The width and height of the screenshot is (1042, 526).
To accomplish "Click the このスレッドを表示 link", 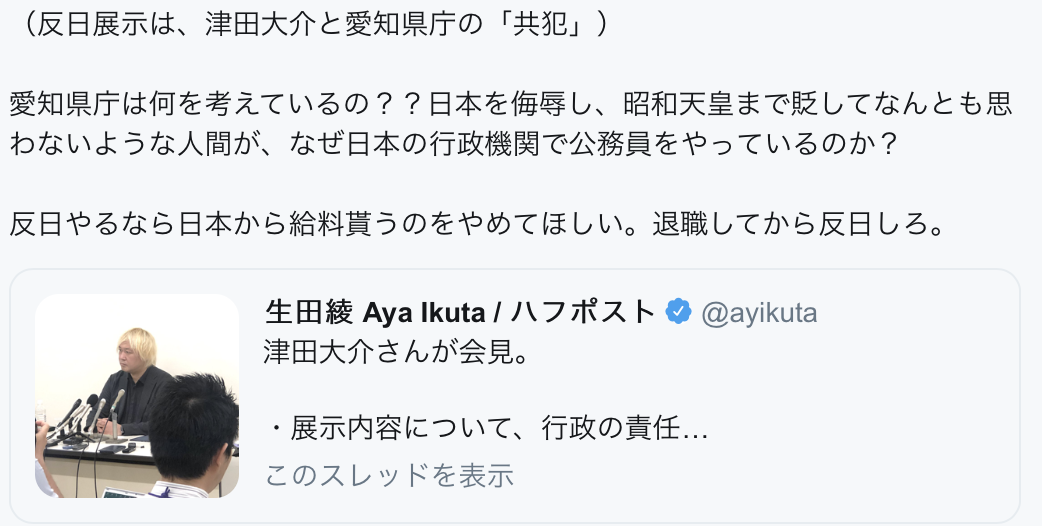I will pyautogui.click(x=389, y=475).
